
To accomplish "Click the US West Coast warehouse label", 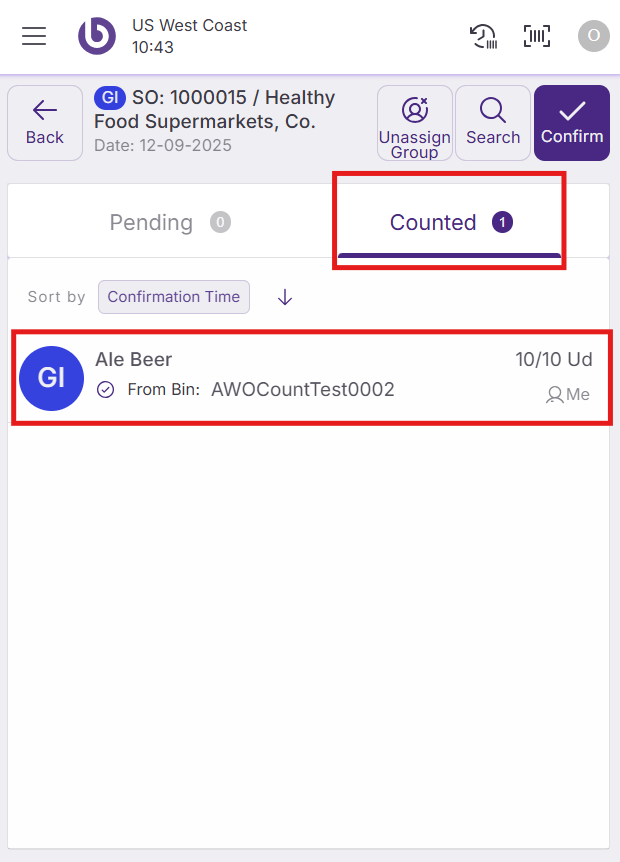I will click(x=190, y=25).
